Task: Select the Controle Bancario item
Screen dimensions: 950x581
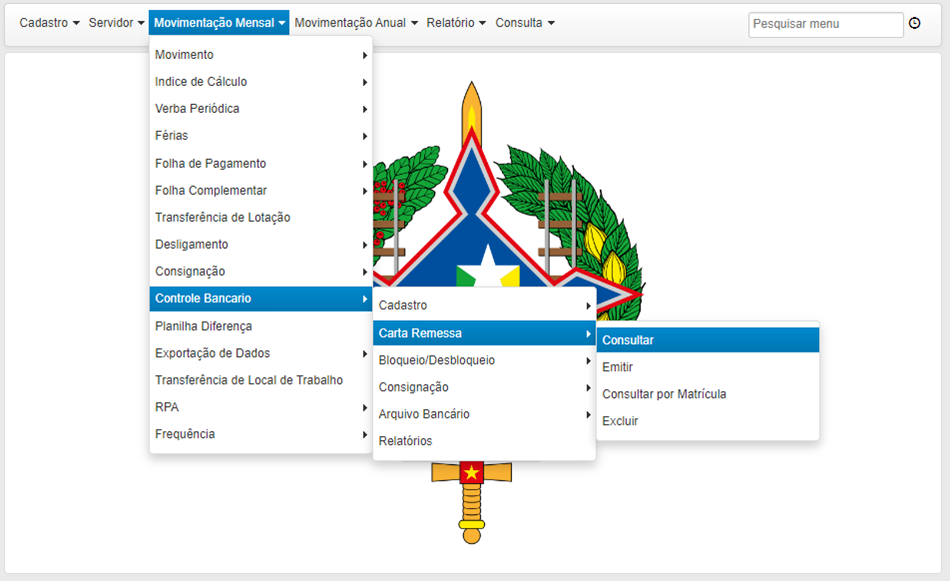Action: (261, 299)
